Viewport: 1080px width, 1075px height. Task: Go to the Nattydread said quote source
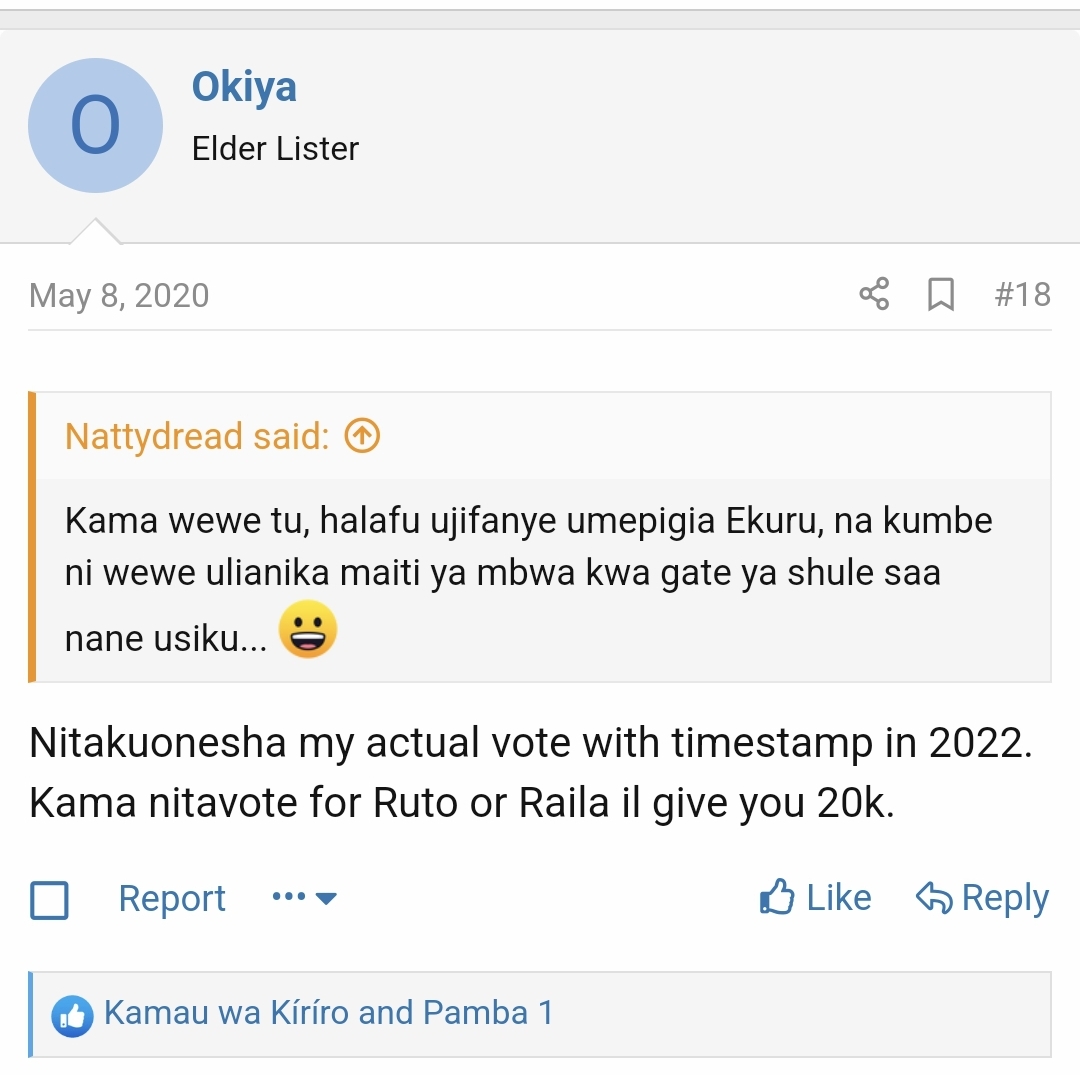(197, 437)
